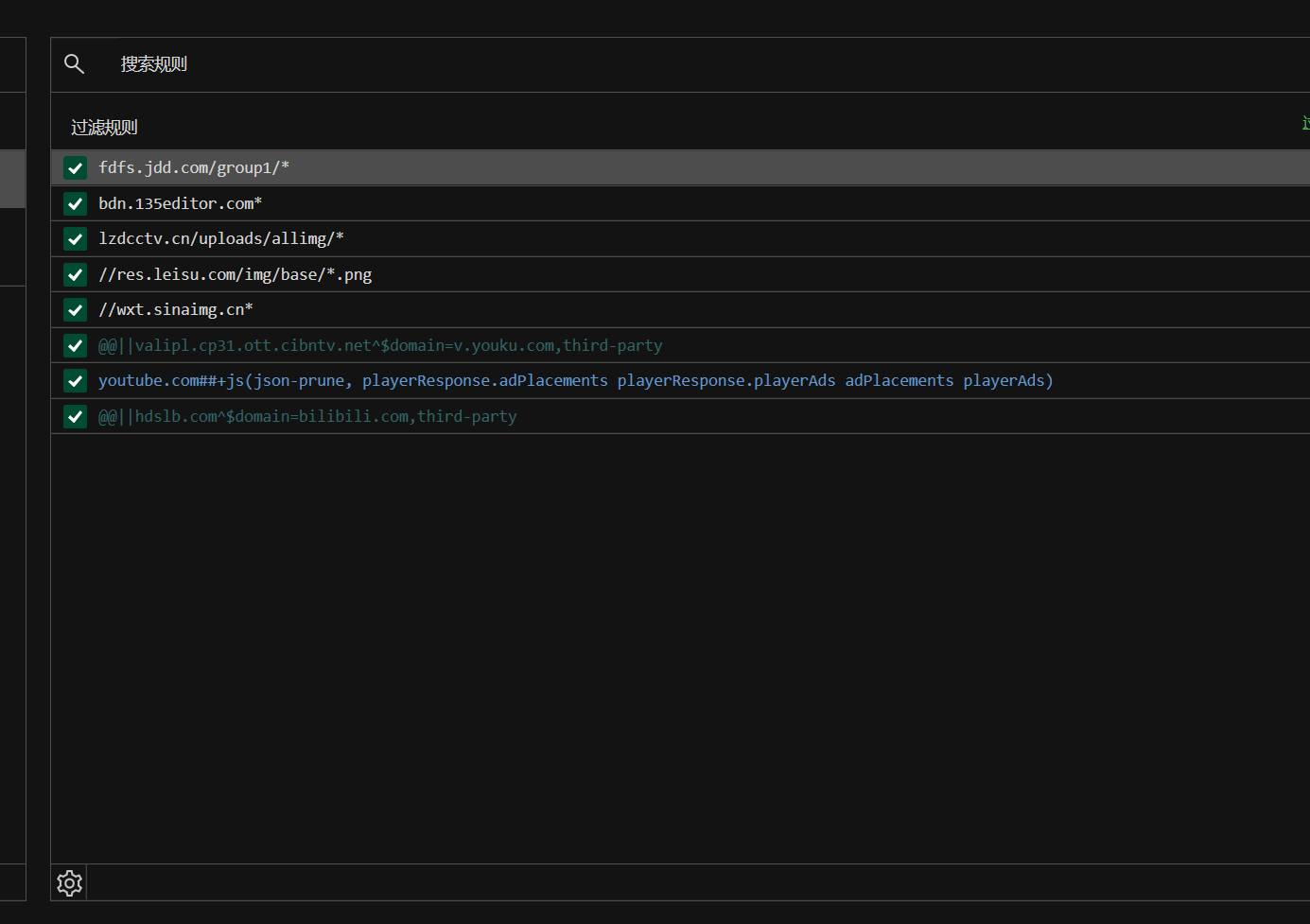The height and width of the screenshot is (924, 1310).
Task: Toggle the youtube.com json-prune rule checkbox
Action: 76,381
